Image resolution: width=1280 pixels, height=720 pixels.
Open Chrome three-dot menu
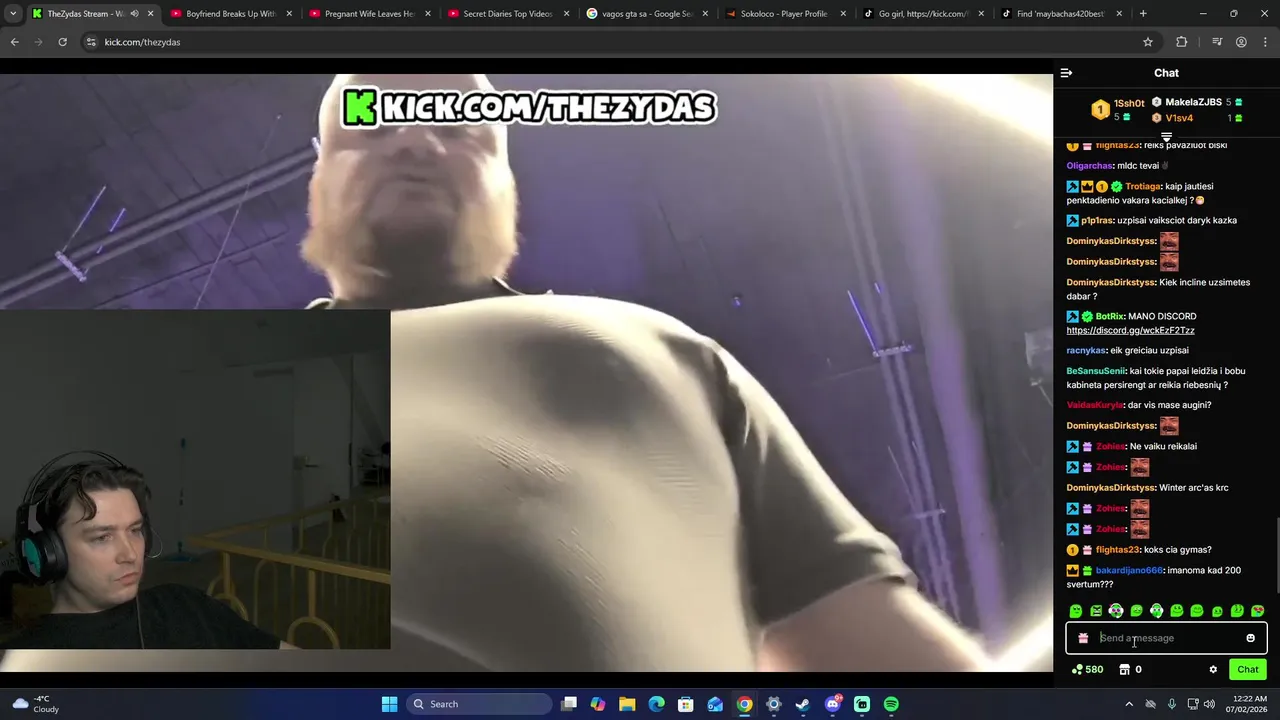(1265, 42)
